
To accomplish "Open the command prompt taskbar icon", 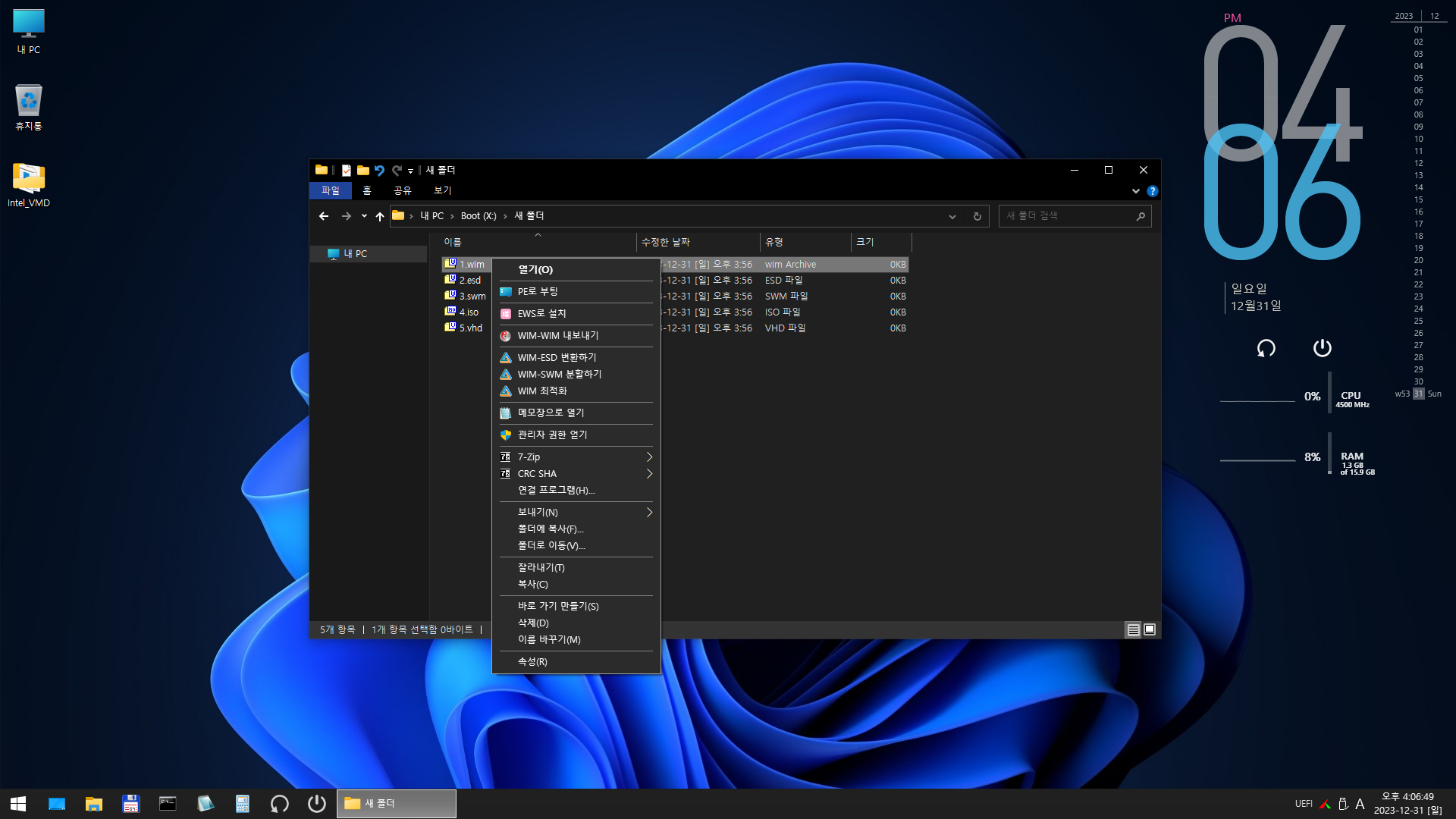I will (x=168, y=804).
